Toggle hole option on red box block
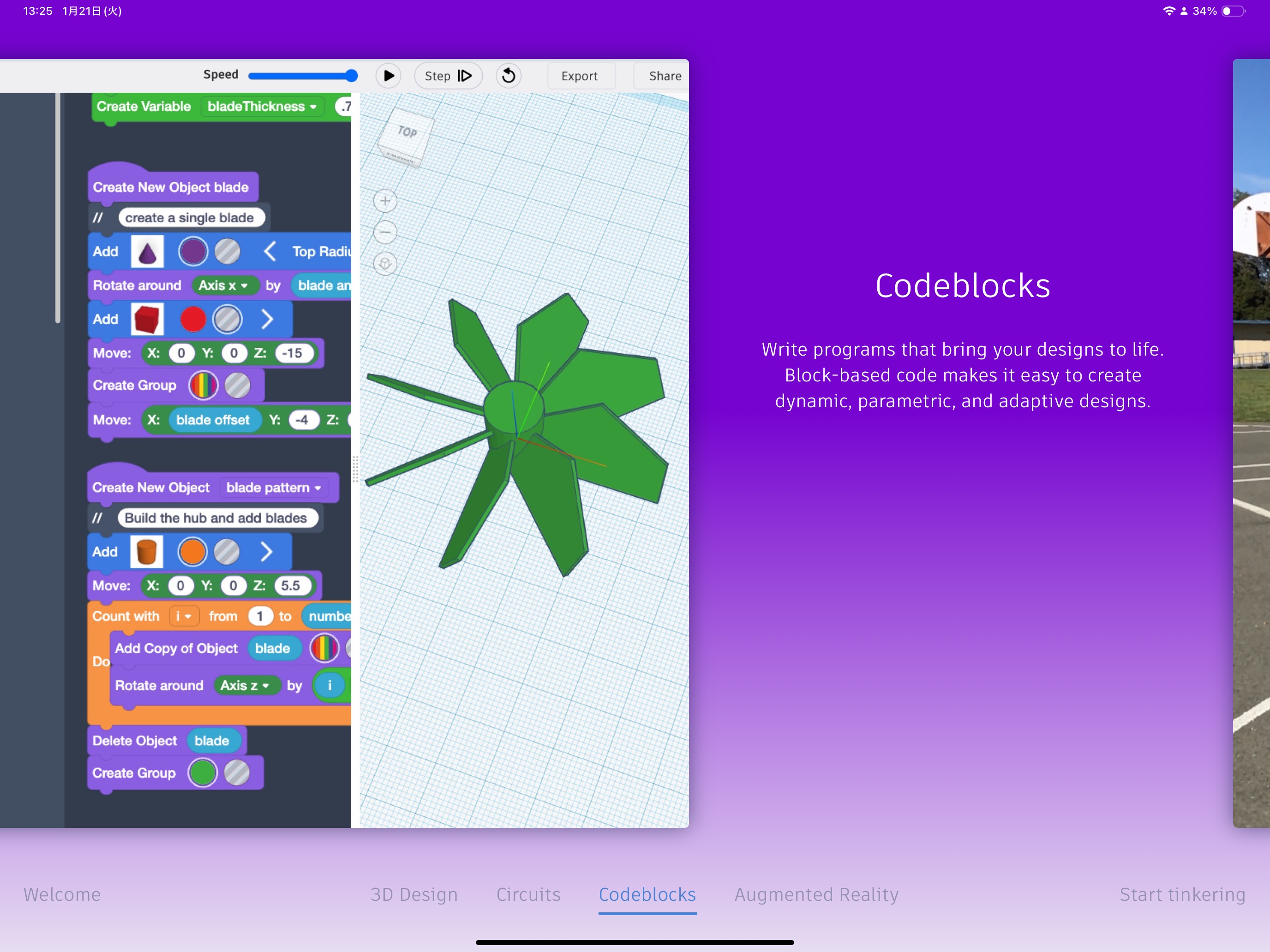 click(x=228, y=319)
